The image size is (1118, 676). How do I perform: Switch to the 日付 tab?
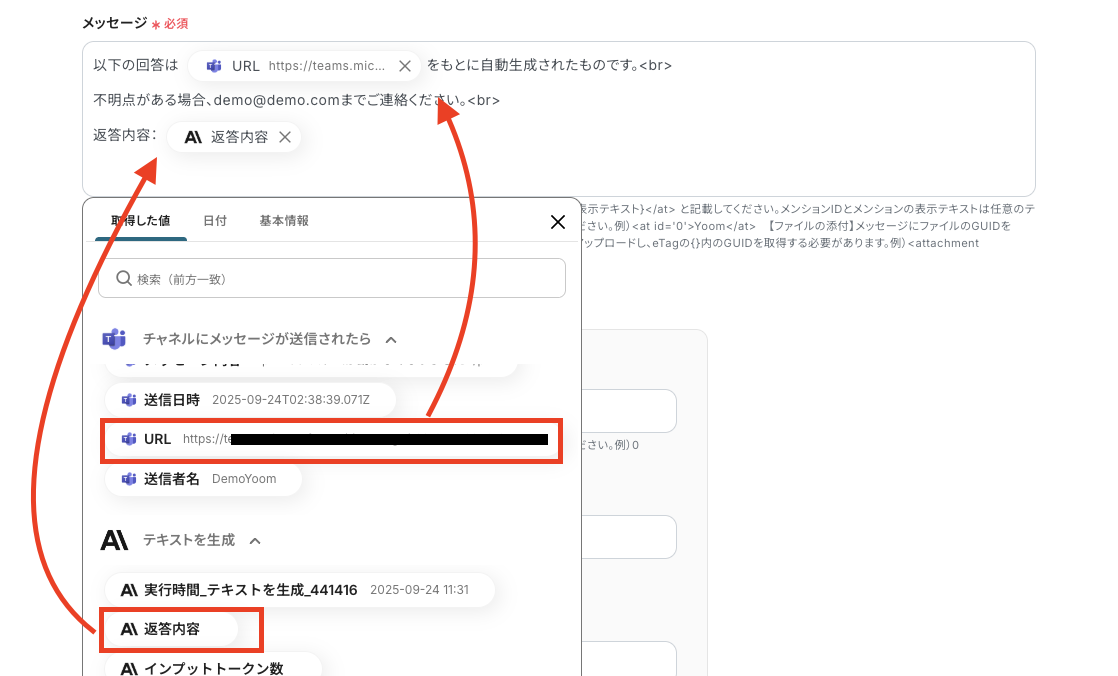click(x=215, y=220)
